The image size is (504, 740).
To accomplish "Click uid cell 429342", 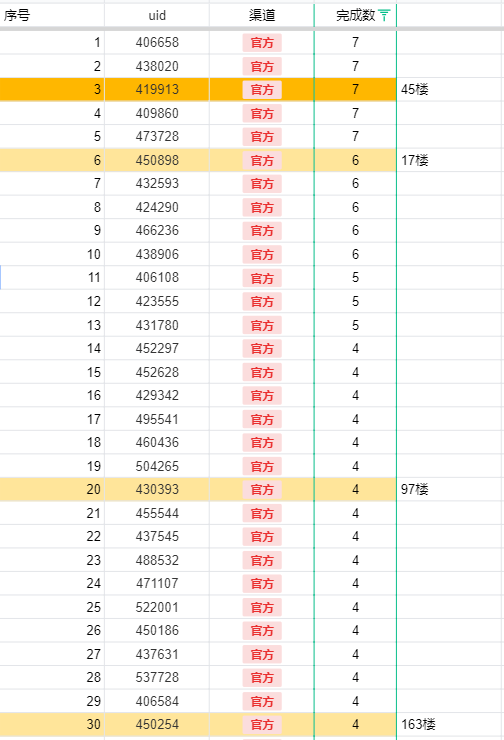I will point(157,395).
